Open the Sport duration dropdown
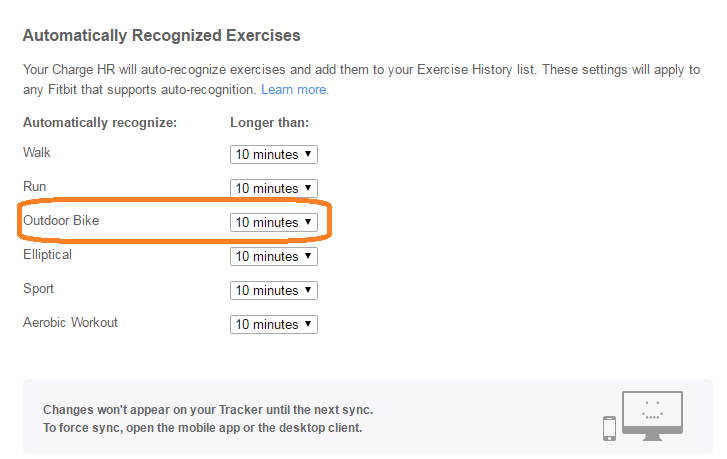727x459 pixels. [x=273, y=290]
